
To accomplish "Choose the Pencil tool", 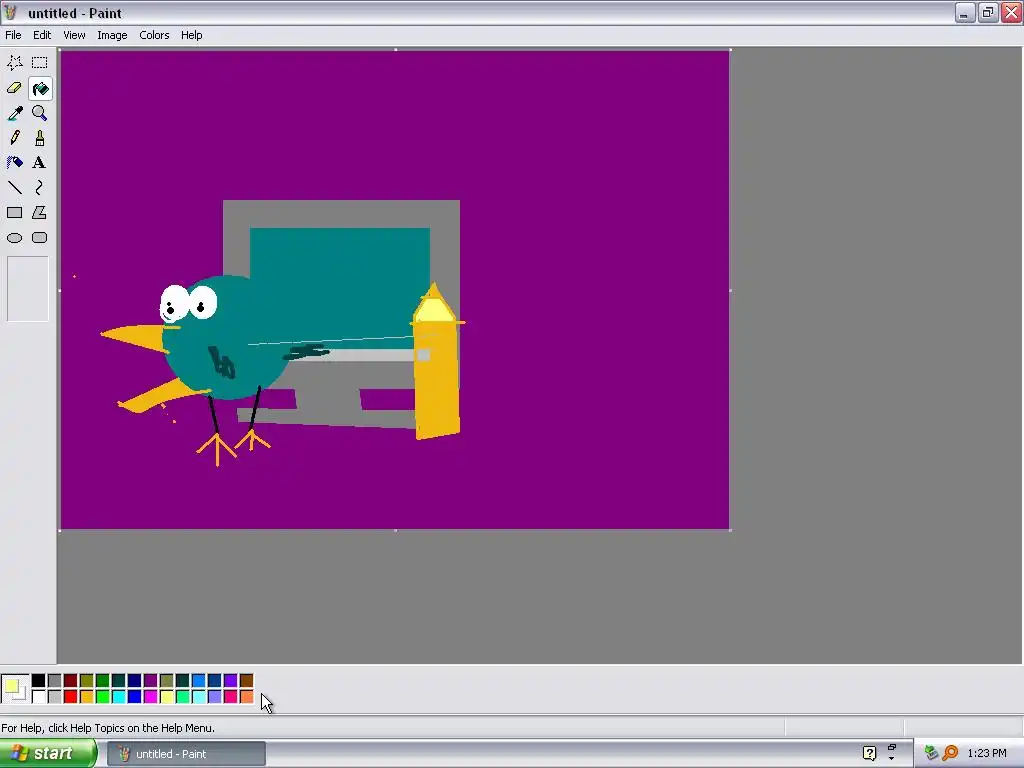I will [15, 138].
